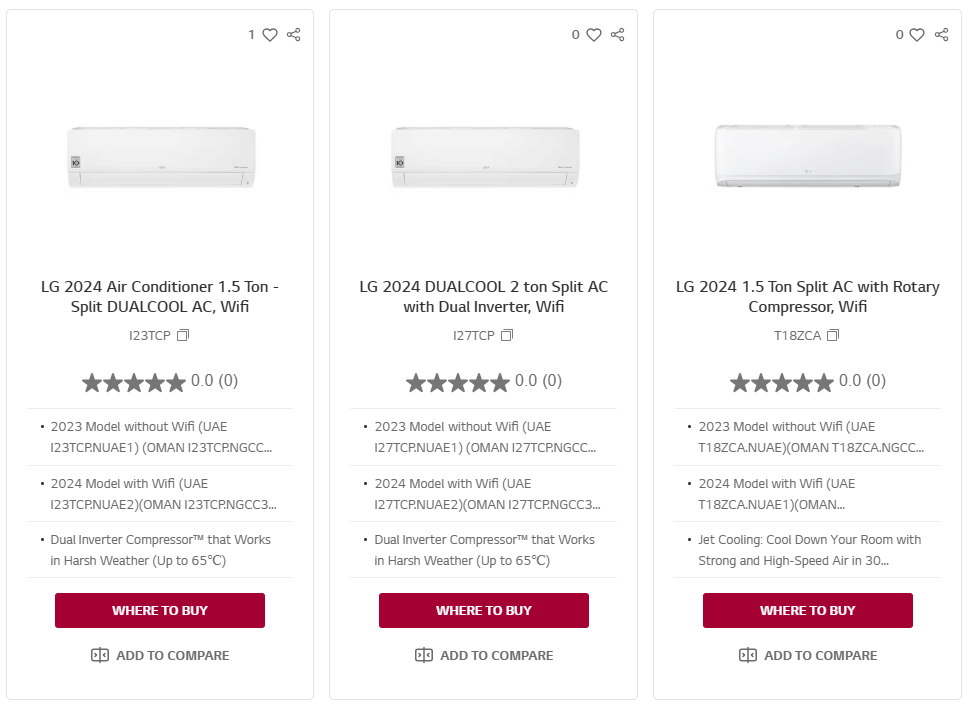This screenshot has height=706, width=970.
Task: Open the LG 2024 DUALCOOL 2 ton title link
Action: [x=484, y=297]
